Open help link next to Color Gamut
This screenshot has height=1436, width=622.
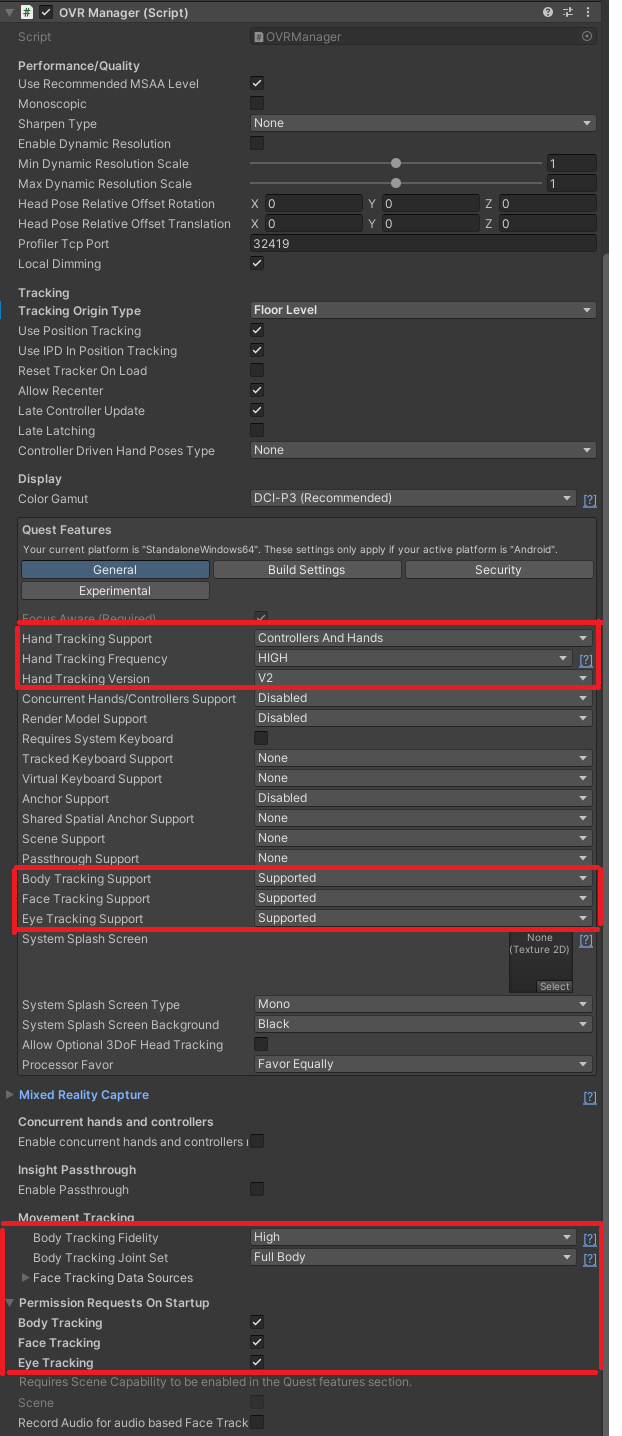pyautogui.click(x=590, y=499)
